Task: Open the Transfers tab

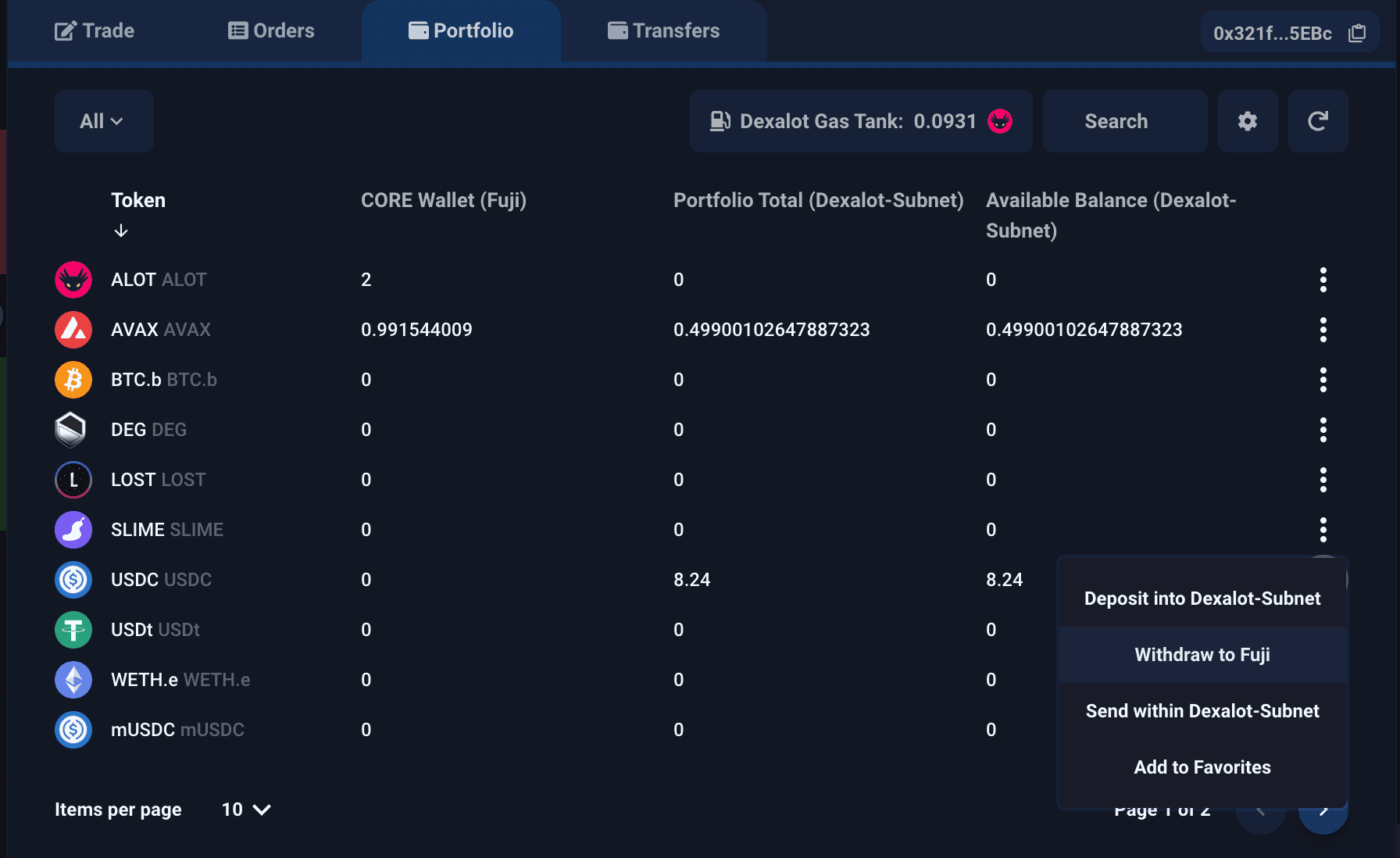Action: click(664, 31)
